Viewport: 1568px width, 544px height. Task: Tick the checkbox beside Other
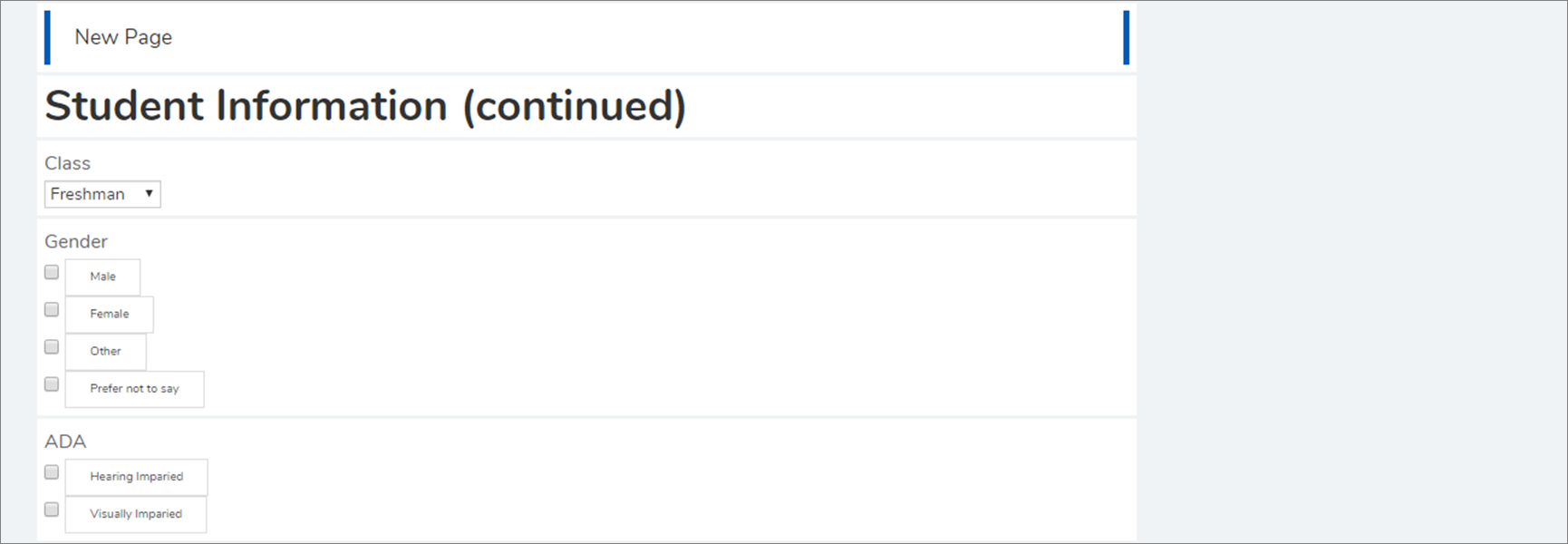click(52, 346)
